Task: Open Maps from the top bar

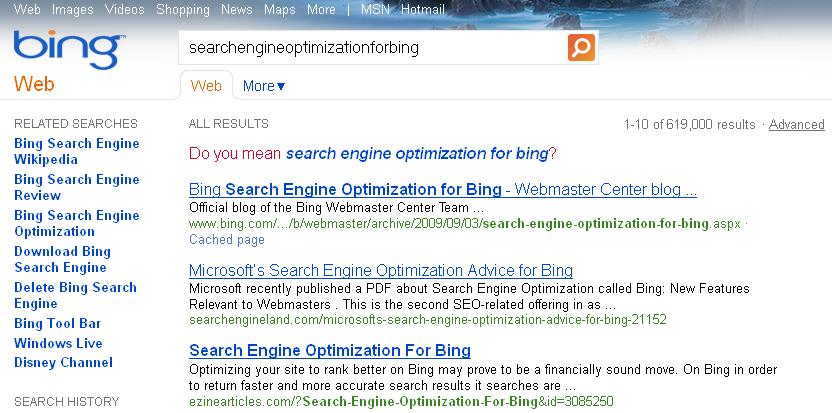Action: [x=280, y=10]
